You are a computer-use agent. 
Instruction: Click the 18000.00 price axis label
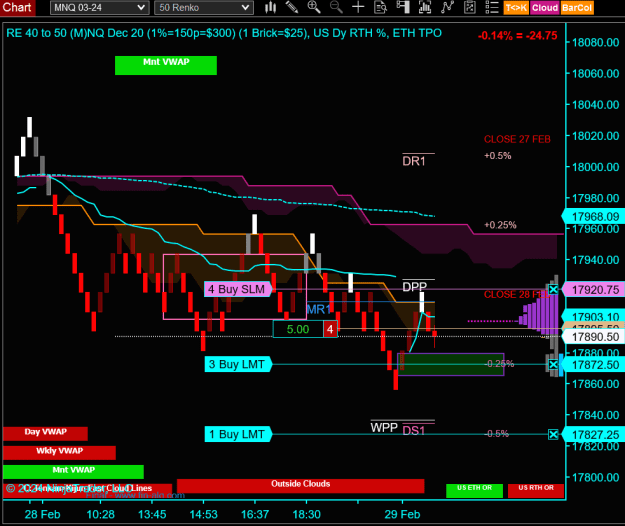coord(596,167)
